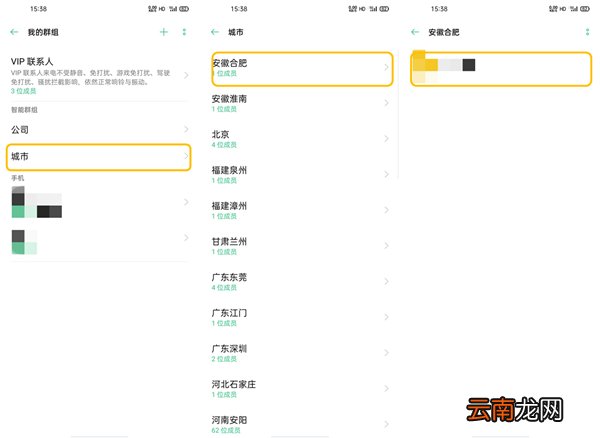Image resolution: width=600 pixels, height=438 pixels.
Task: Expand VIP 联系人 chevron arrow
Action: point(186,75)
